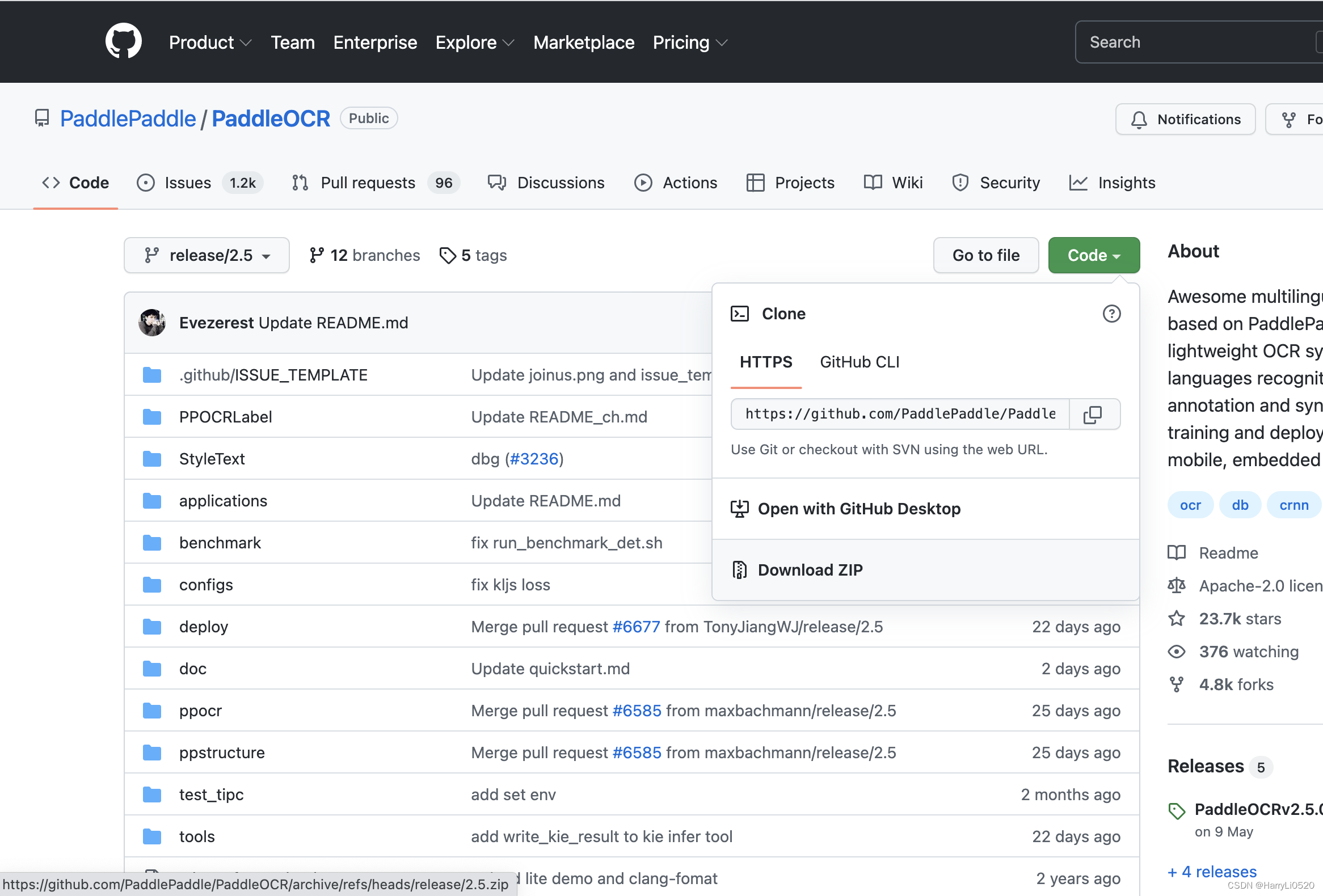Click the clone help question mark icon
This screenshot has height=896, width=1323.
(x=1111, y=314)
